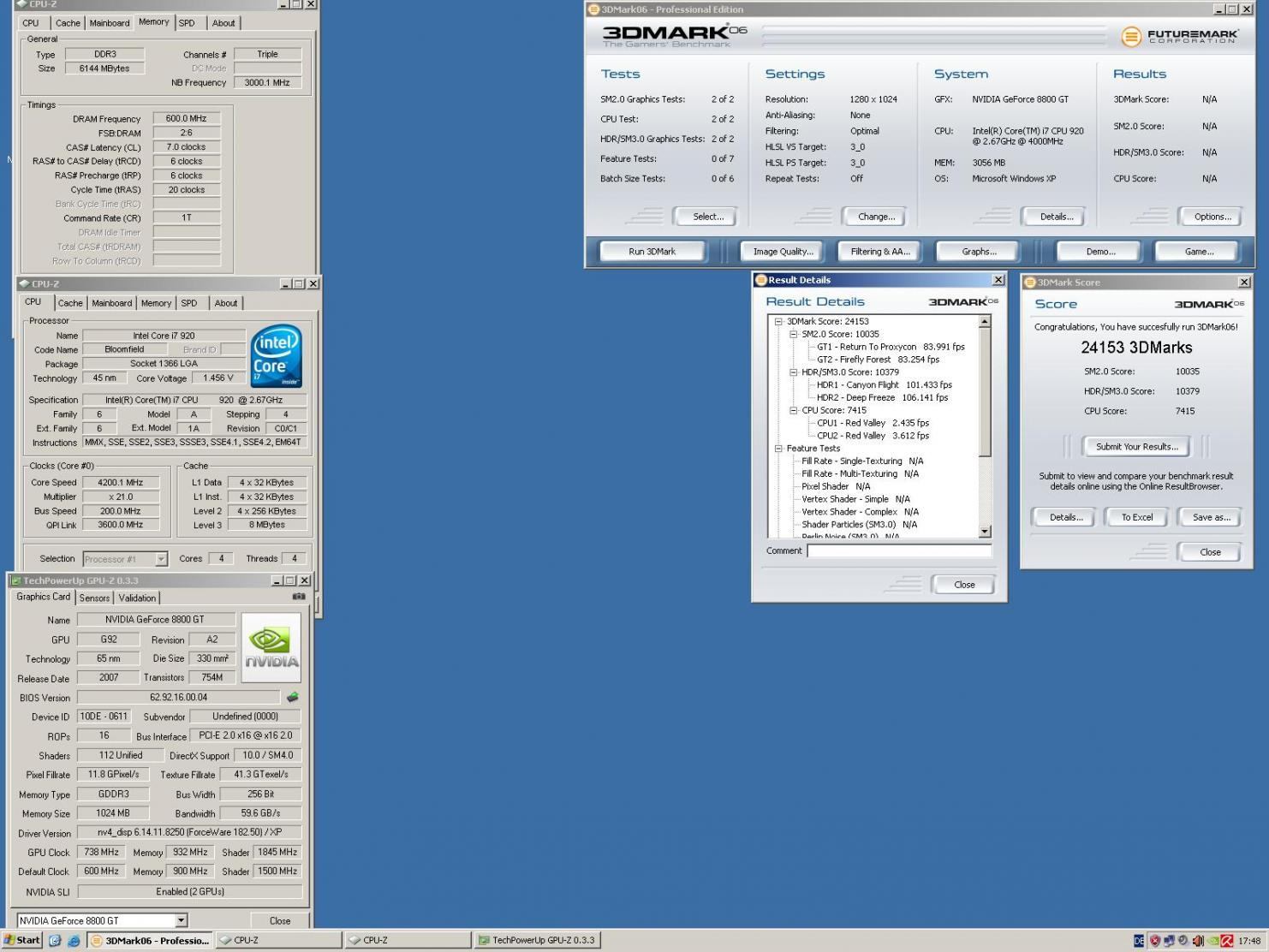Click the red security shield tray icon
1269x952 pixels.
click(1155, 940)
